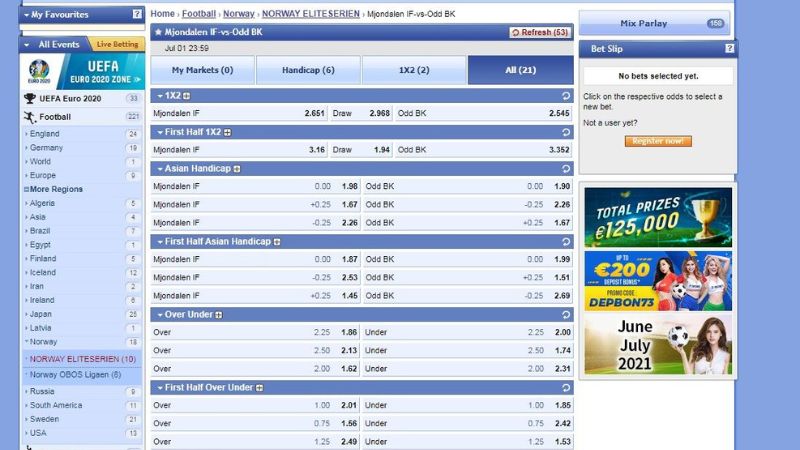Screen dimensions: 800x450
Task: Switch to the Handicap (6) tab
Action: [308, 70]
